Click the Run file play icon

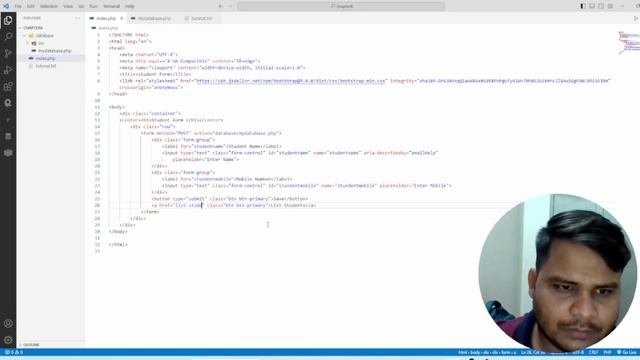(x=636, y=18)
